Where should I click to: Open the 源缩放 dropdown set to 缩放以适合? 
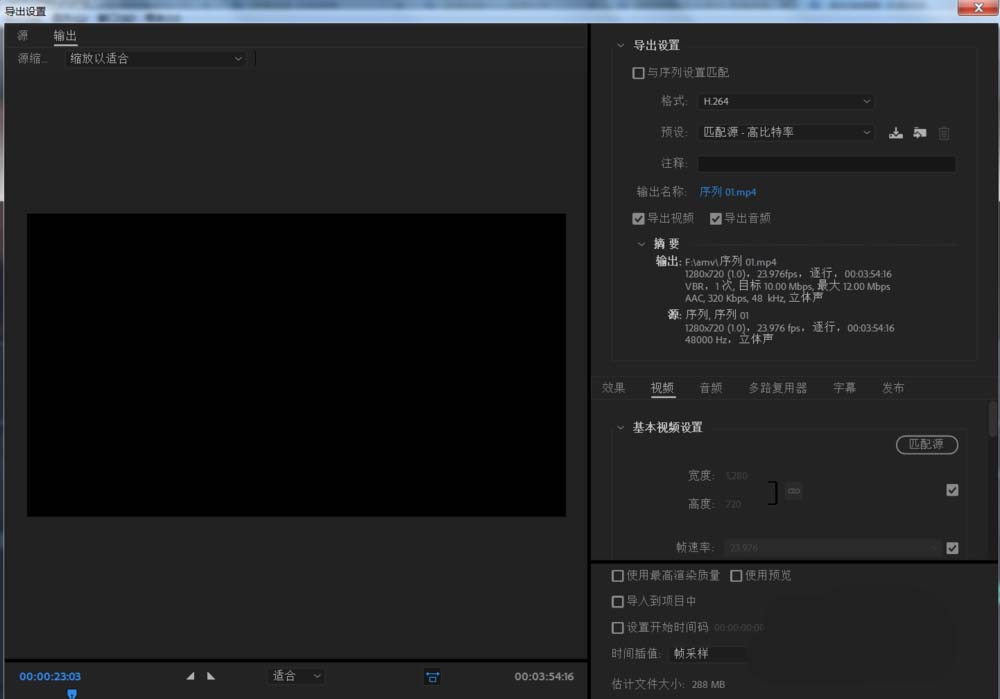pos(155,58)
